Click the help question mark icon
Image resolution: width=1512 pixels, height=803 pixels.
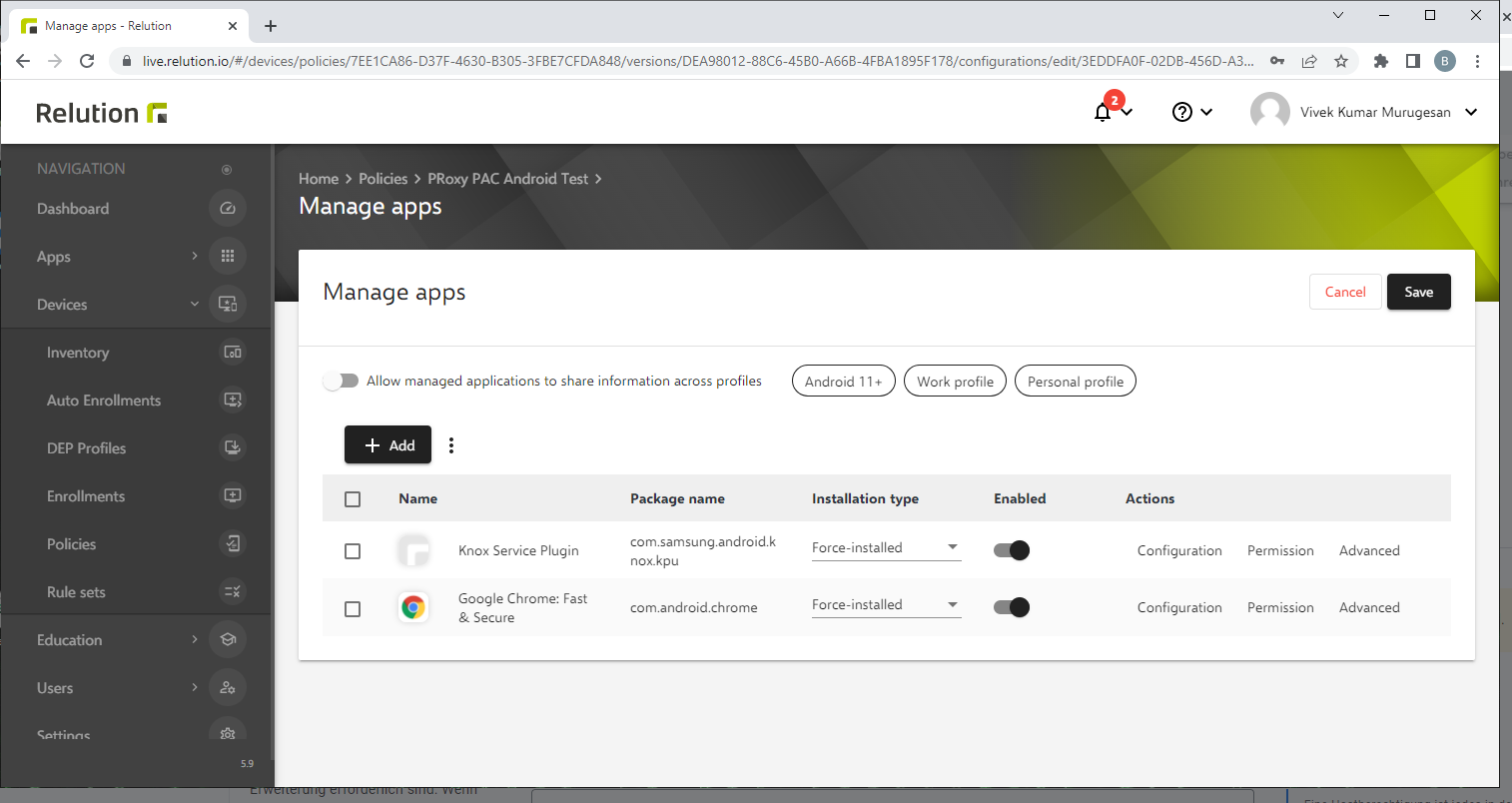(x=1182, y=112)
